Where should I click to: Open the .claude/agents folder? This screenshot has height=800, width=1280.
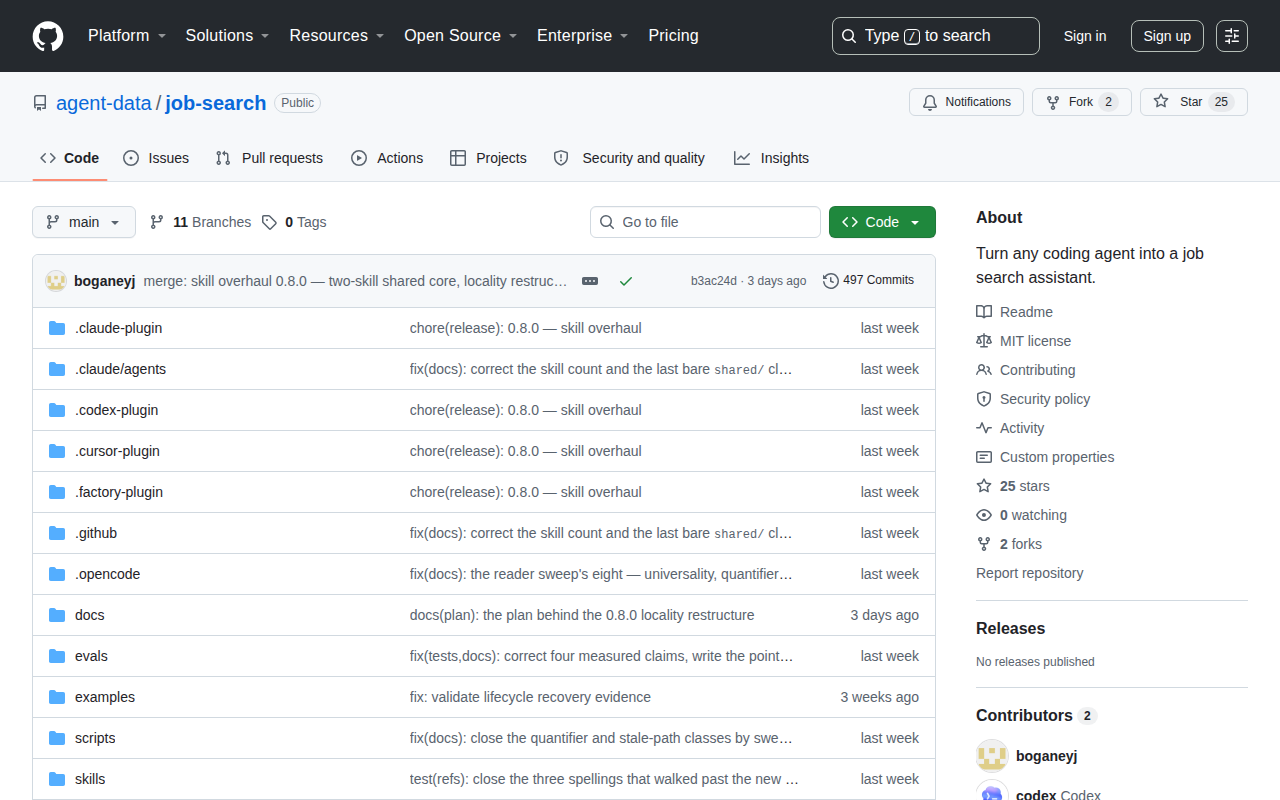coord(120,369)
